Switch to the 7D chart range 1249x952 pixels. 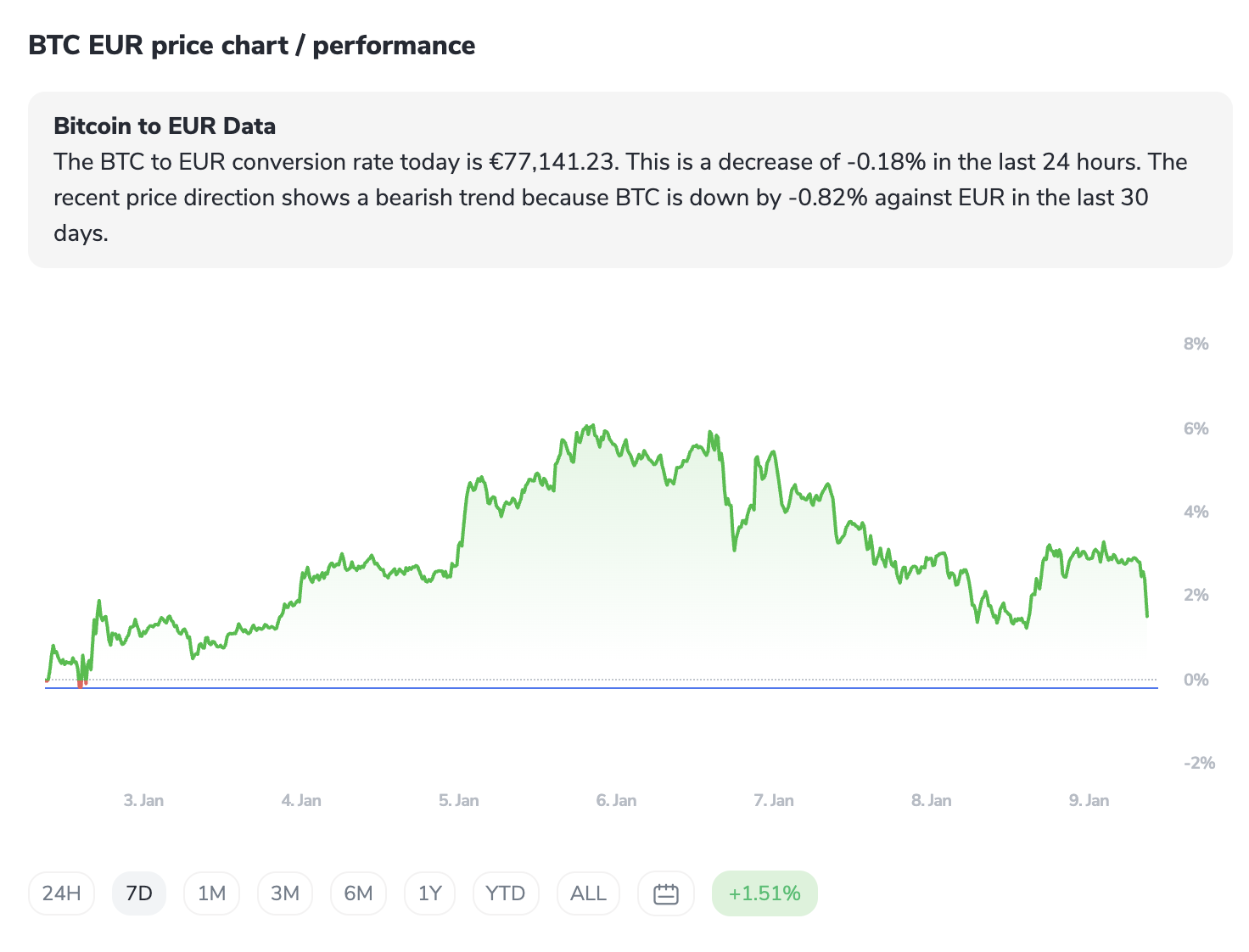pos(139,893)
